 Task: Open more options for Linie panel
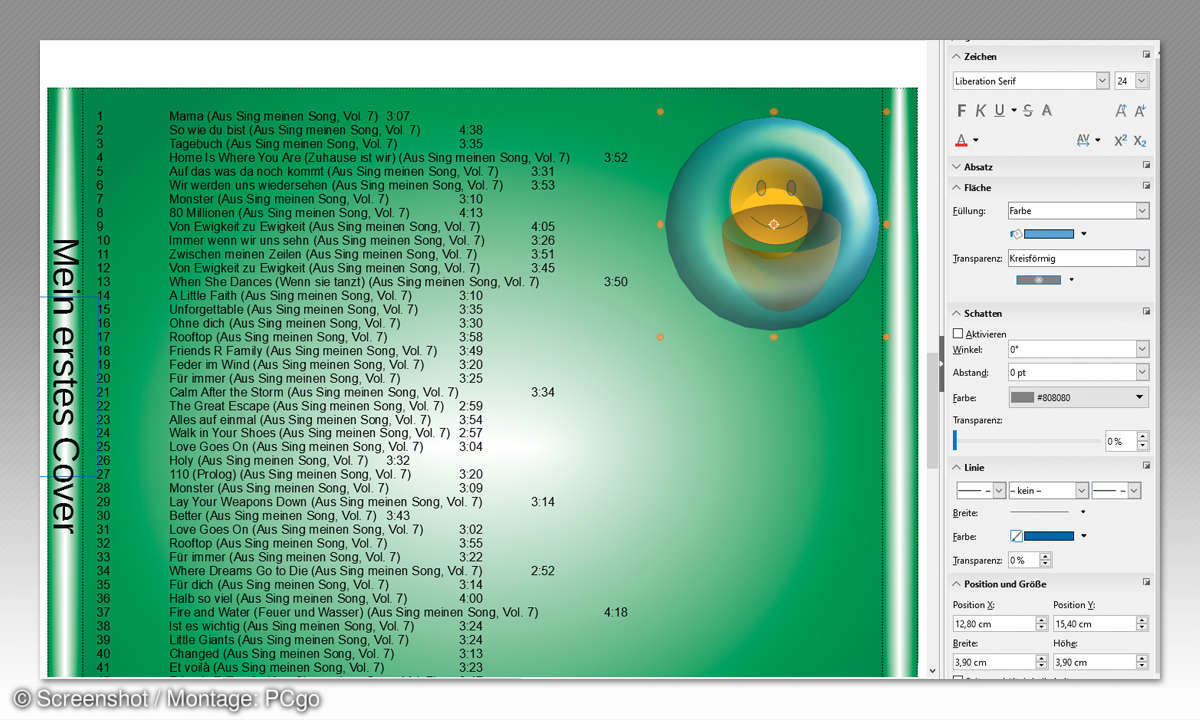(1146, 467)
